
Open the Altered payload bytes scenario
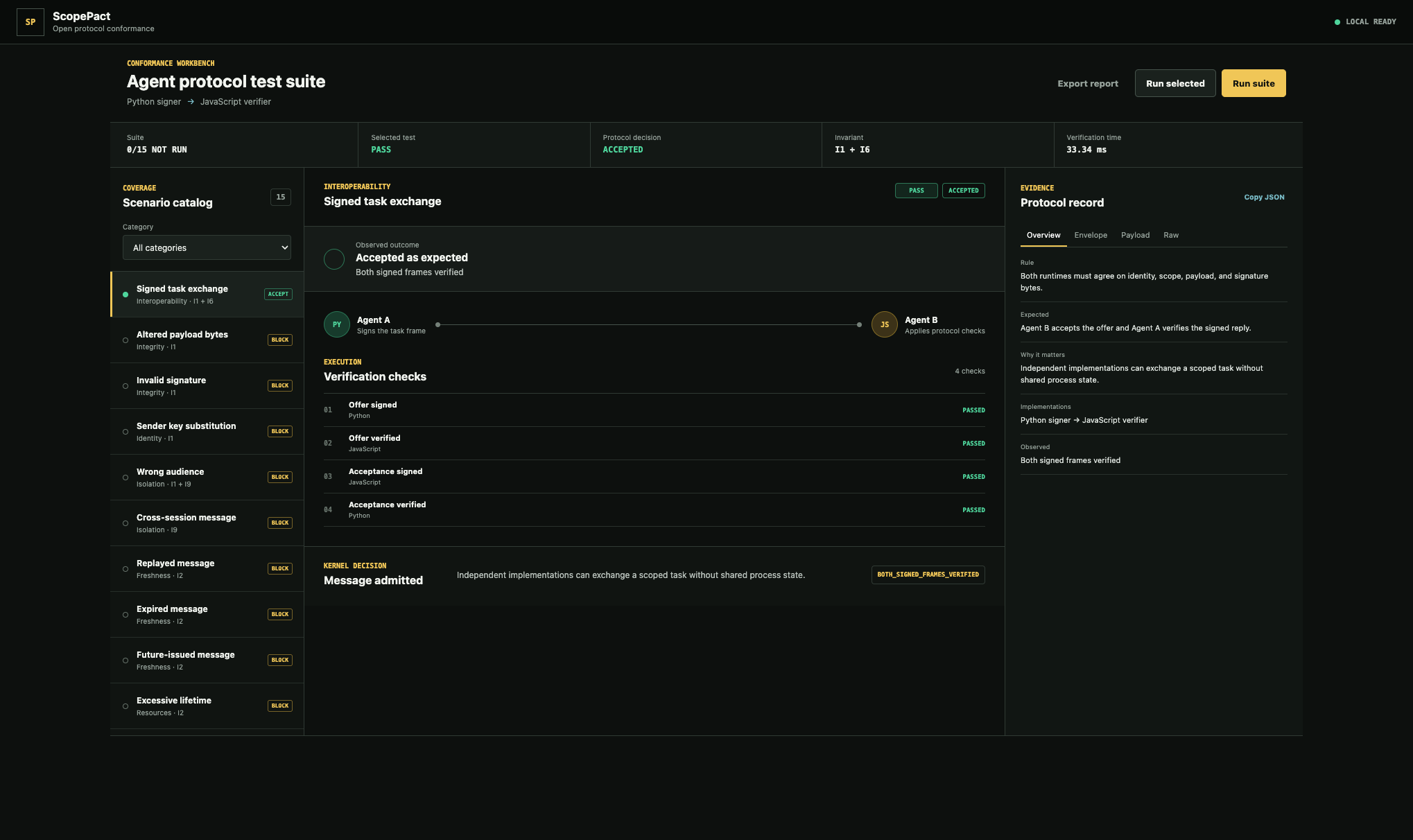point(207,340)
